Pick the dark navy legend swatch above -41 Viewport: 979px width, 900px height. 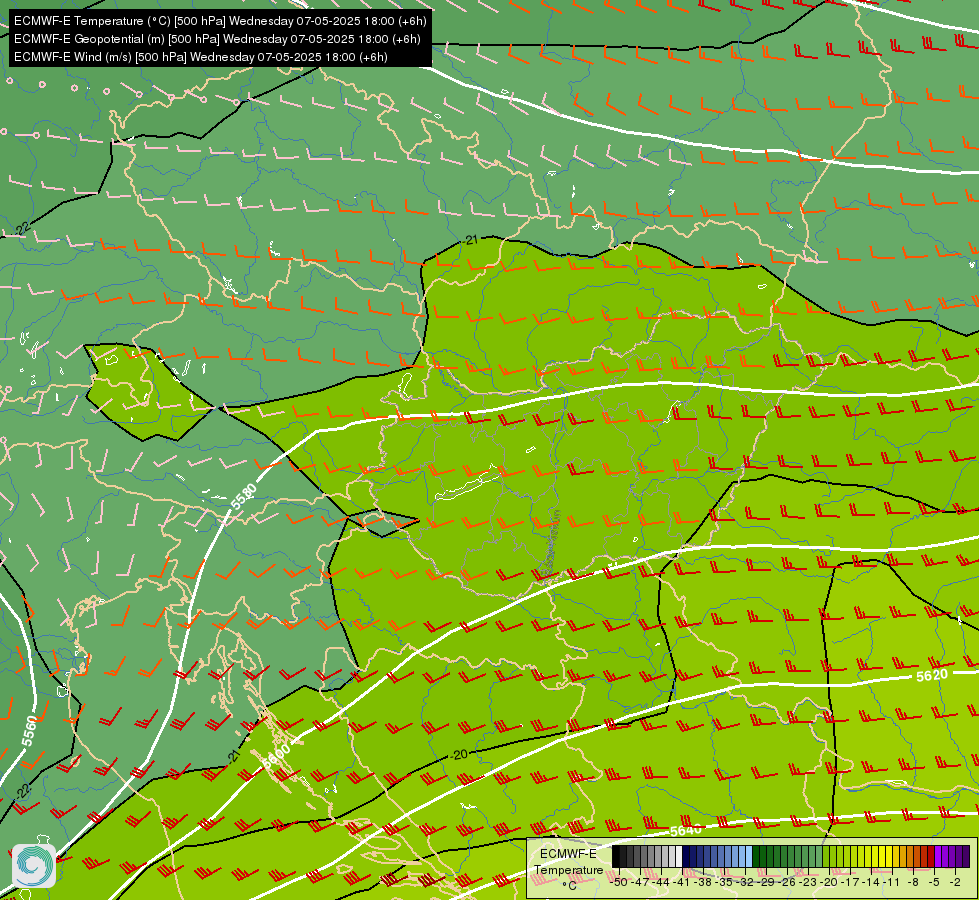click(686, 856)
